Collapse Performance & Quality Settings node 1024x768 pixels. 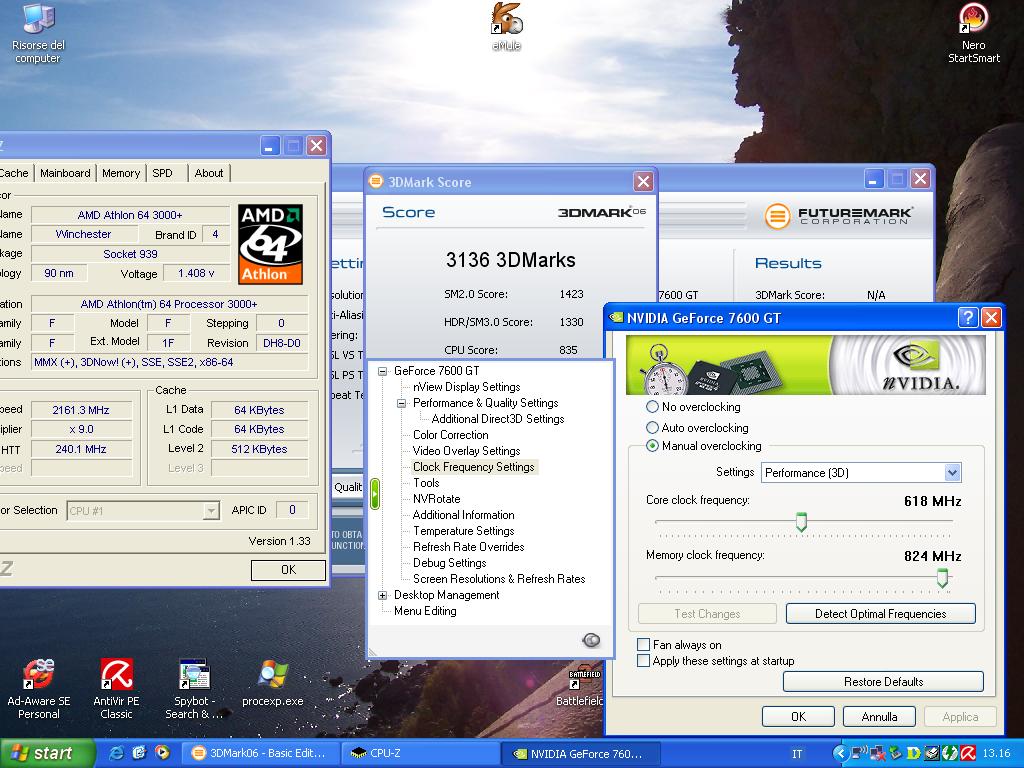(x=402, y=403)
